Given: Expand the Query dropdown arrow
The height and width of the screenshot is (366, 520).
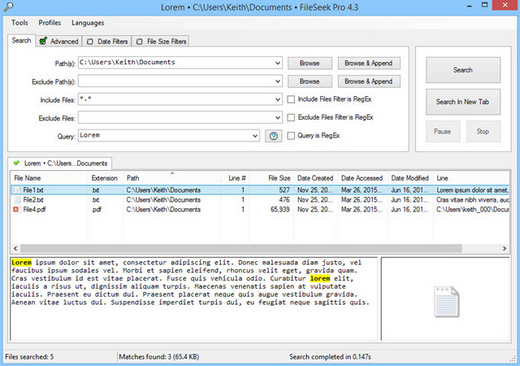Looking at the screenshot, I should 255,136.
